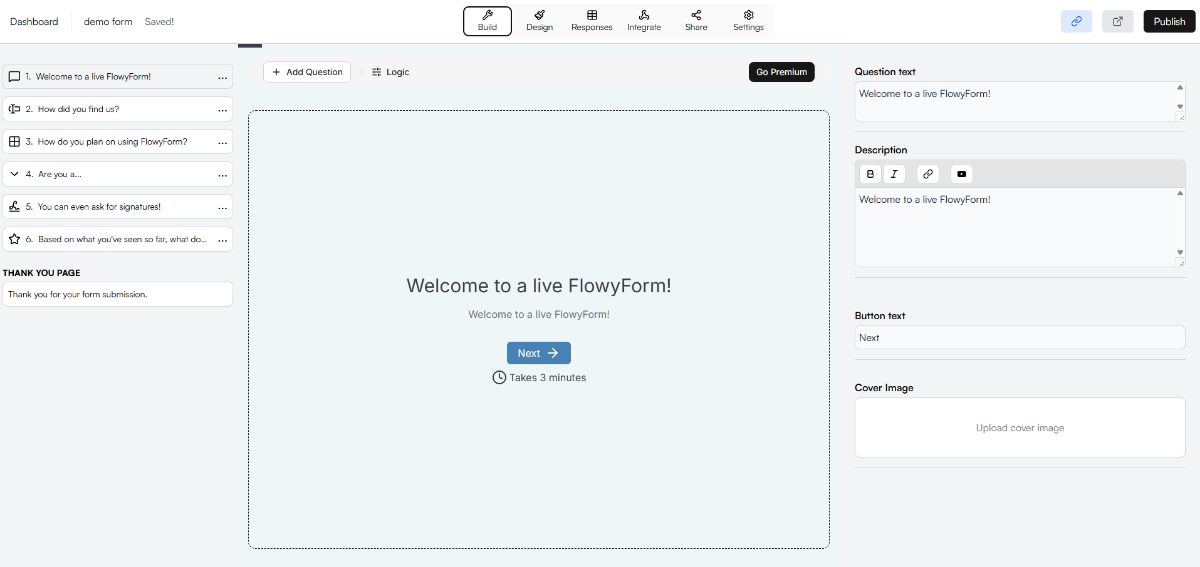1200x567 pixels.
Task: Insert a link in Description
Action: [928, 174]
